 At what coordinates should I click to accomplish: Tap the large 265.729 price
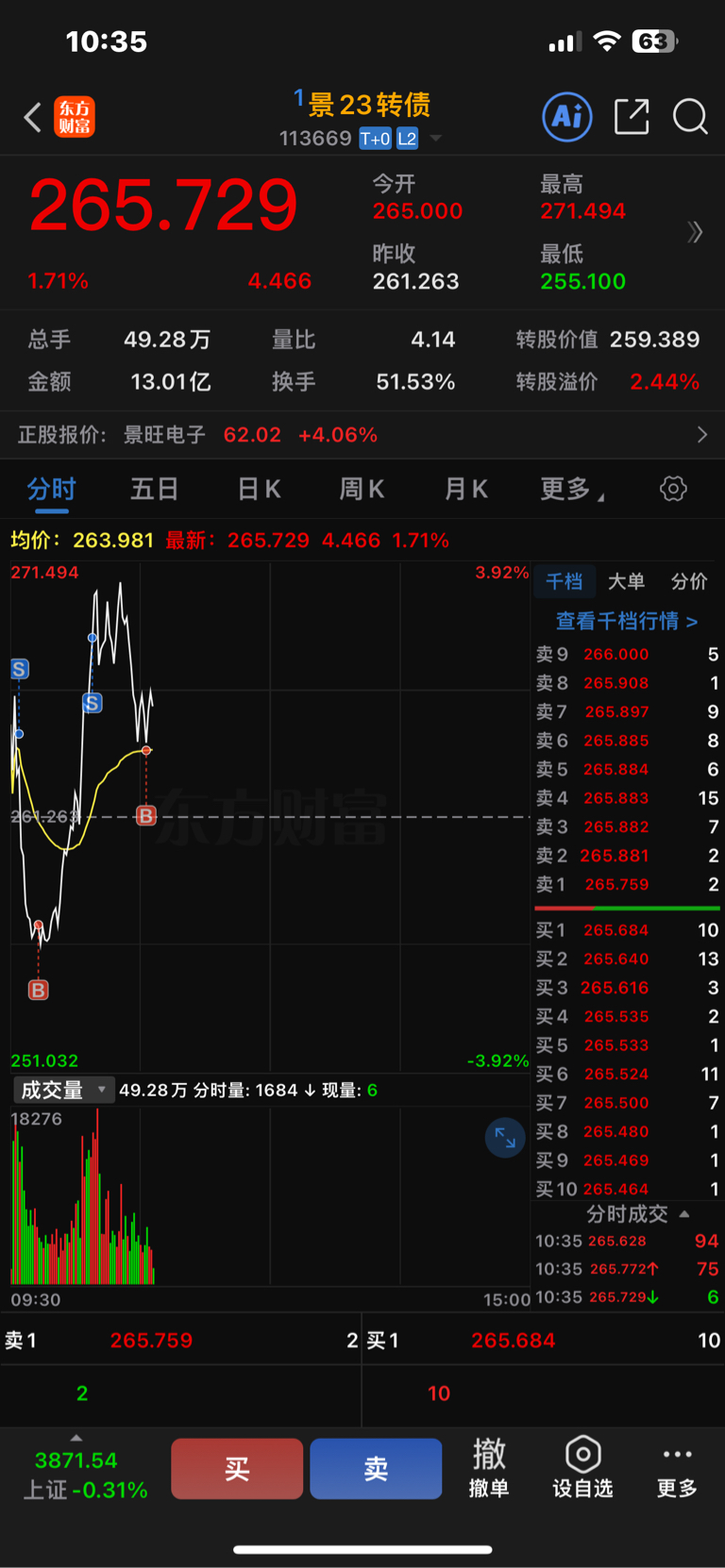(163, 206)
